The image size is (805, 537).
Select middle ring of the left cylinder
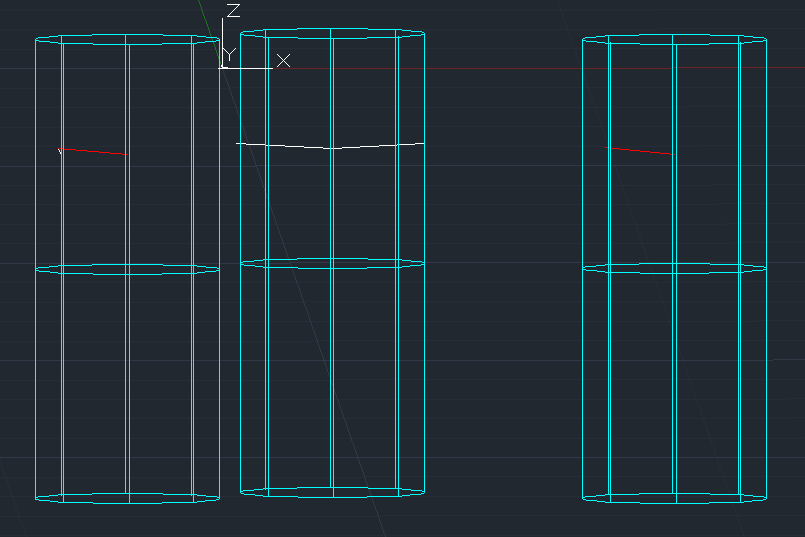pos(127,270)
